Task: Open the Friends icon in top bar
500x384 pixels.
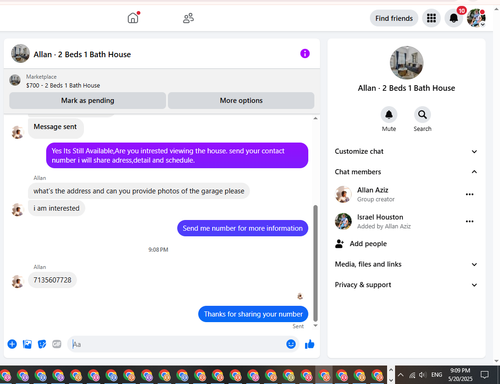Action: 188,18
